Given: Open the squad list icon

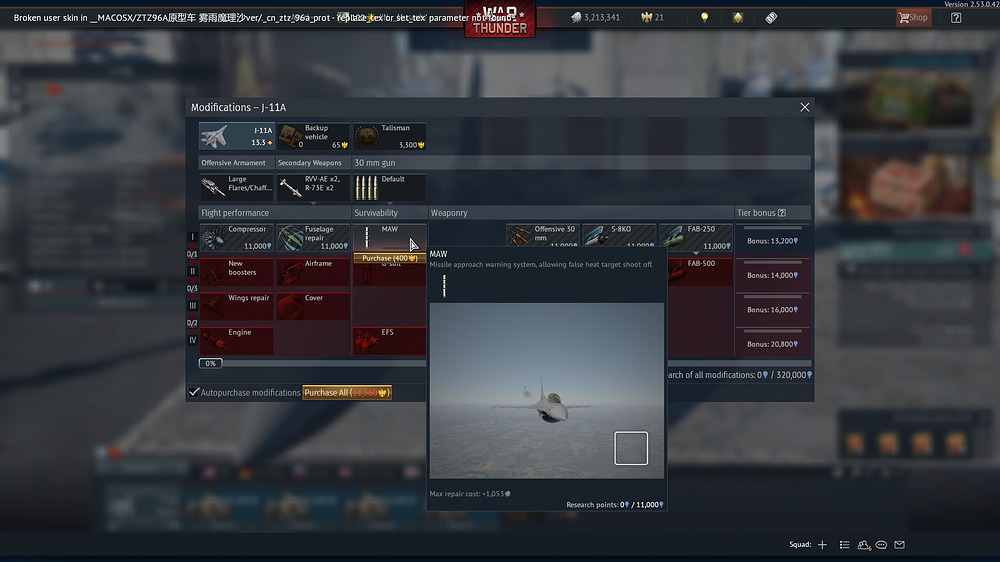Looking at the screenshot, I should click(845, 545).
